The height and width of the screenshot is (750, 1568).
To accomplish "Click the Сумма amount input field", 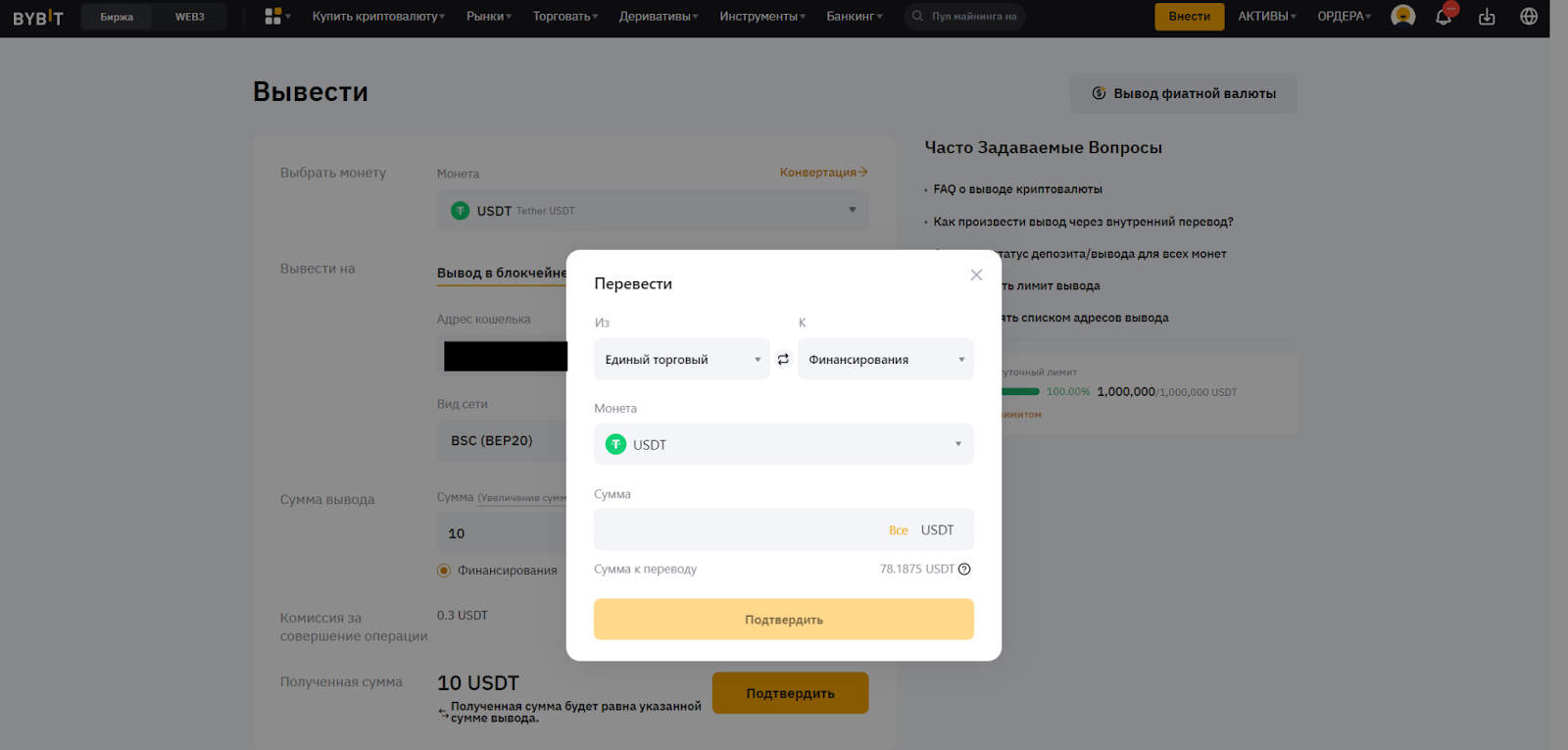I will point(735,530).
